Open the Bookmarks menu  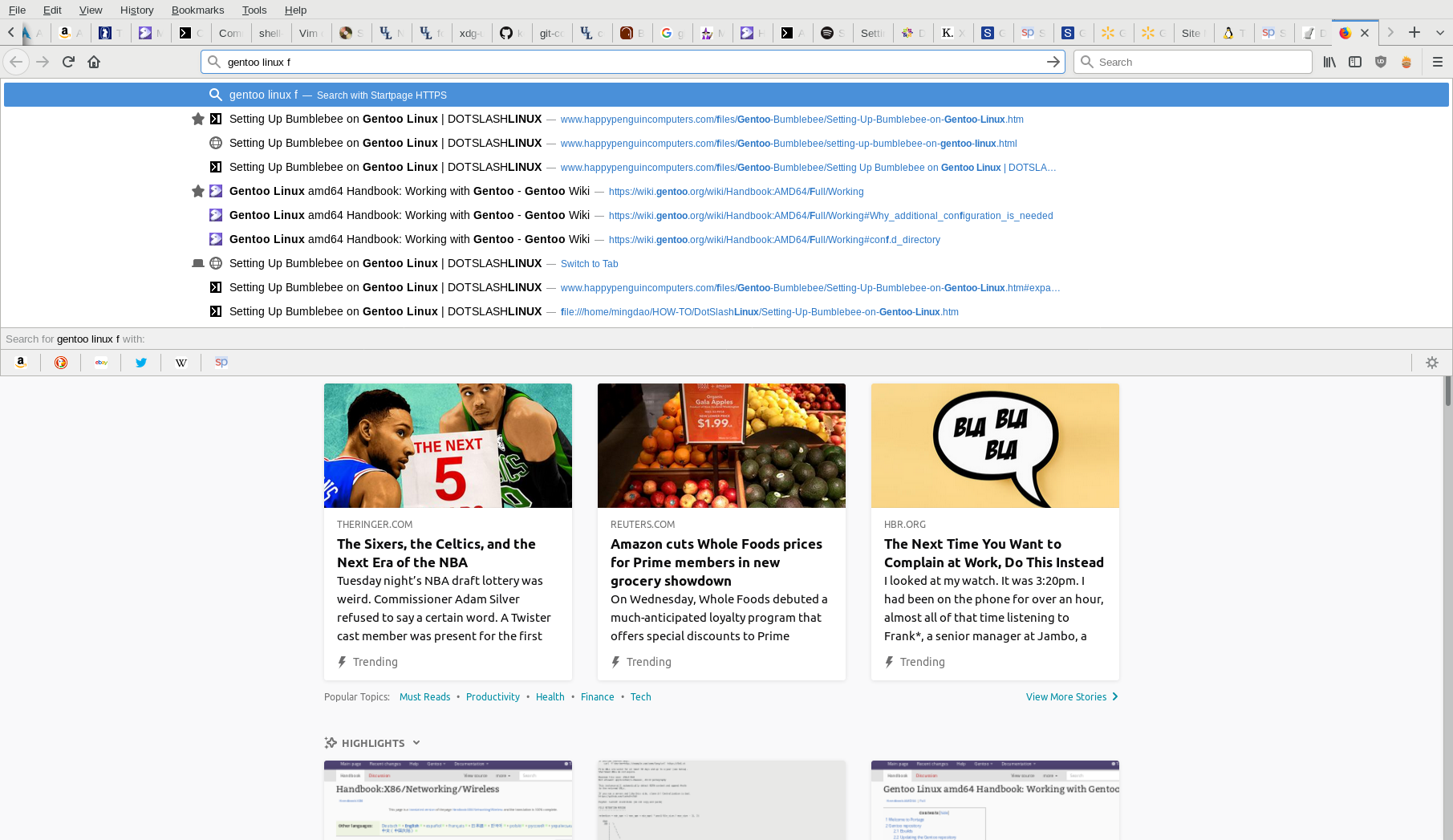(x=197, y=10)
